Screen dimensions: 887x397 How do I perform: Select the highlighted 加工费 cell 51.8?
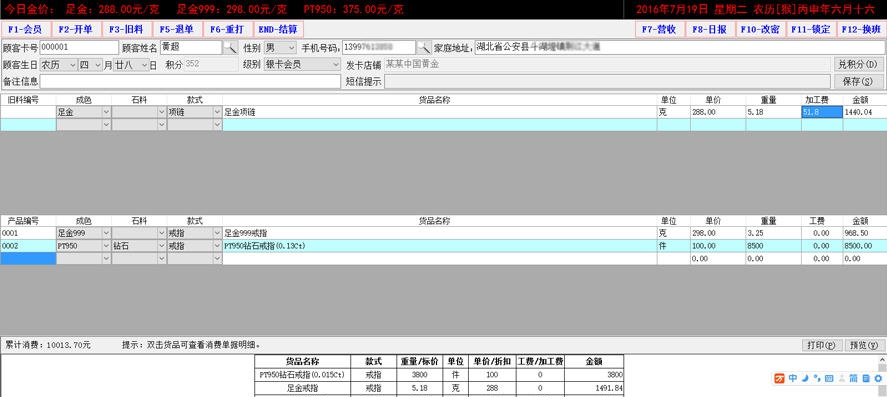pyautogui.click(x=822, y=112)
